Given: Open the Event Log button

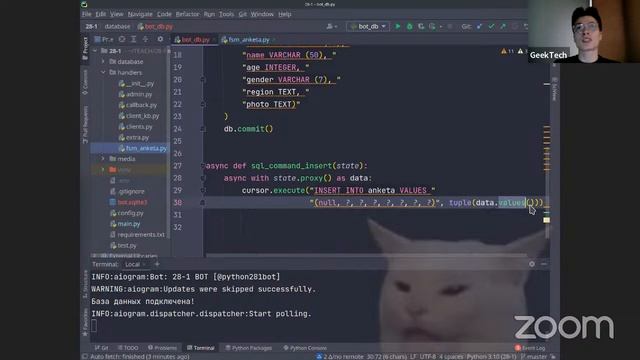Looking at the screenshot, I should click(x=530, y=348).
